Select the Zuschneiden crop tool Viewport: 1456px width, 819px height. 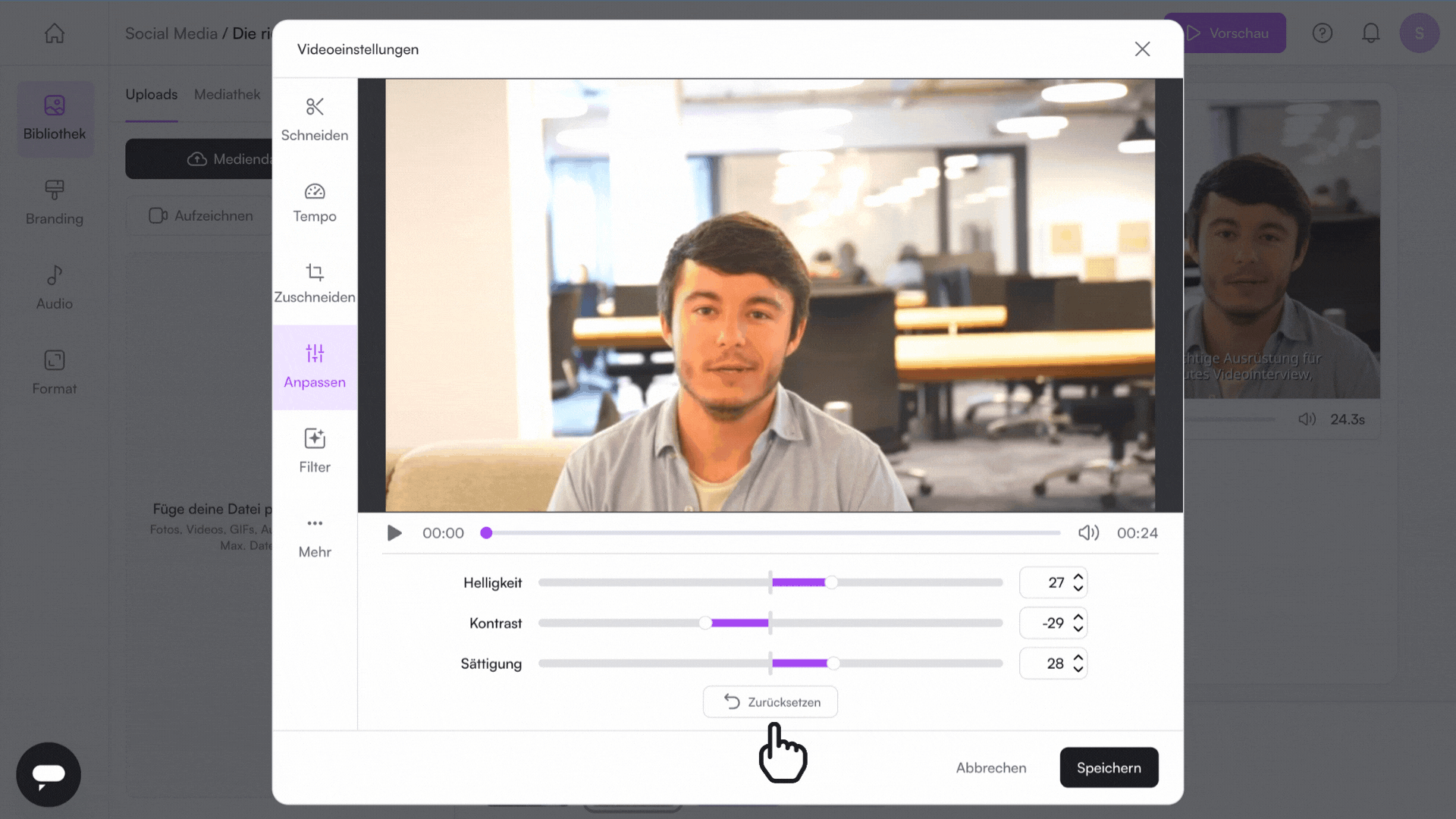315,284
